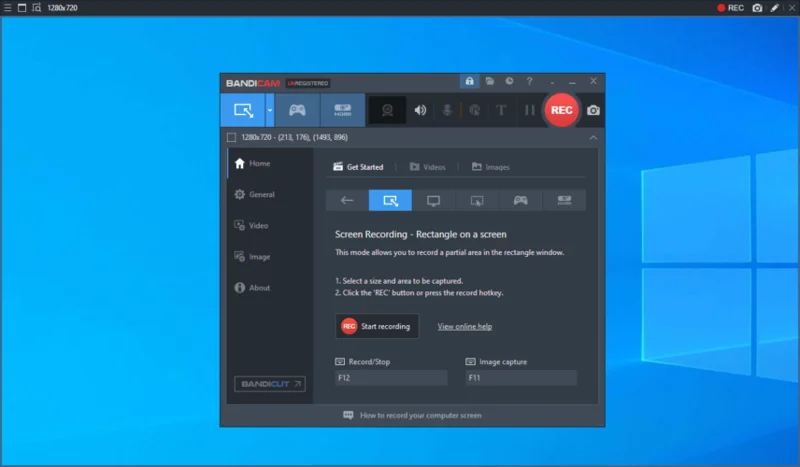Select game recording mode tile
The image size is (800, 467).
520,200
